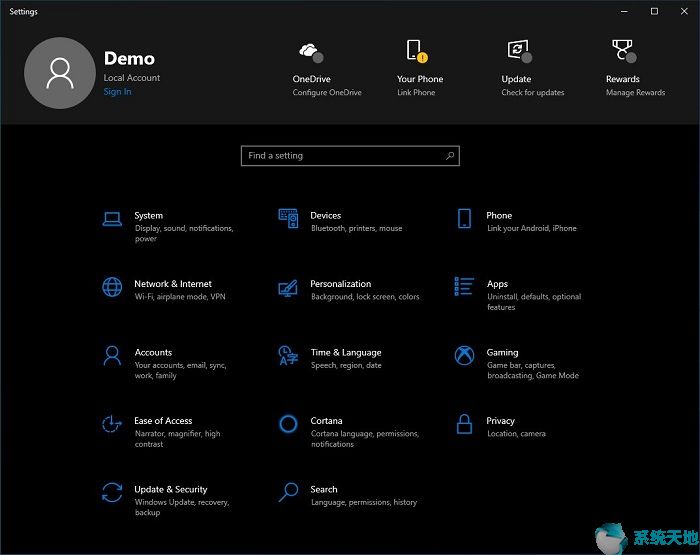Click the Gaming Xbox icon
The height and width of the screenshot is (555, 700).
click(x=464, y=355)
